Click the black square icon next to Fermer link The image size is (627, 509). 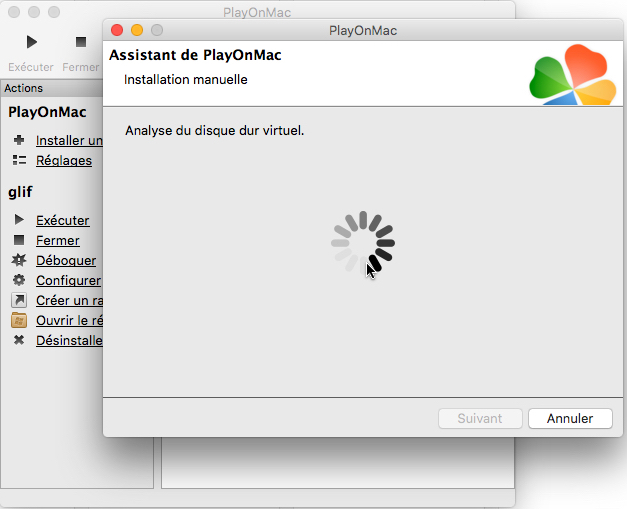[x=19, y=240]
